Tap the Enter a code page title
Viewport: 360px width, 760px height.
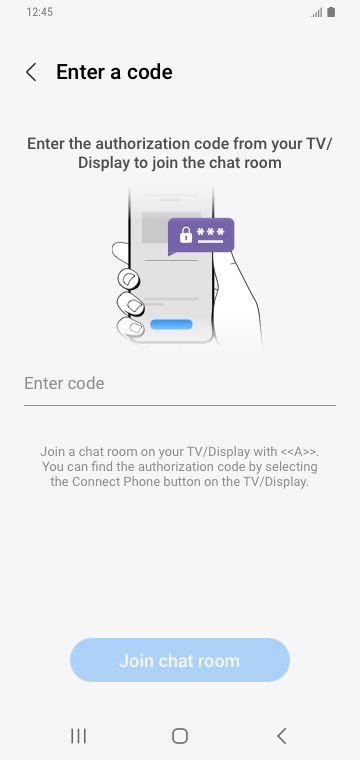coord(114,72)
